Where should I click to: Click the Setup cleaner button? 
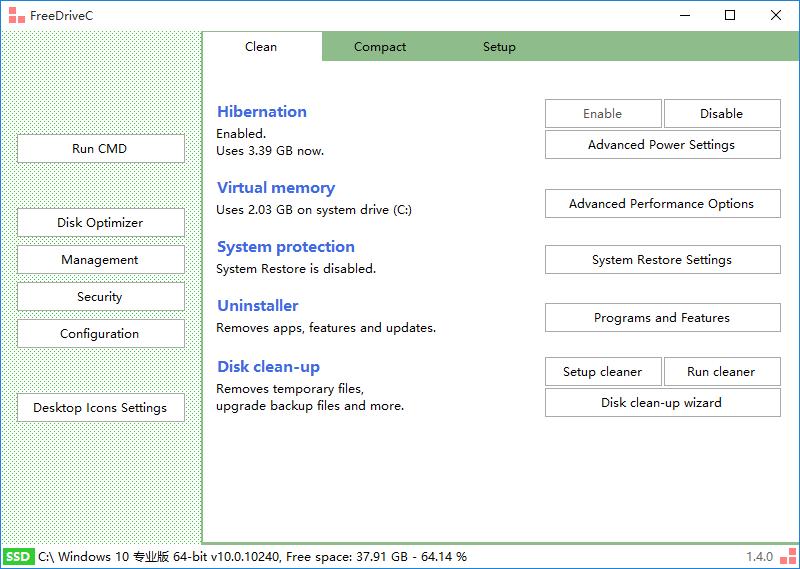pyautogui.click(x=603, y=372)
